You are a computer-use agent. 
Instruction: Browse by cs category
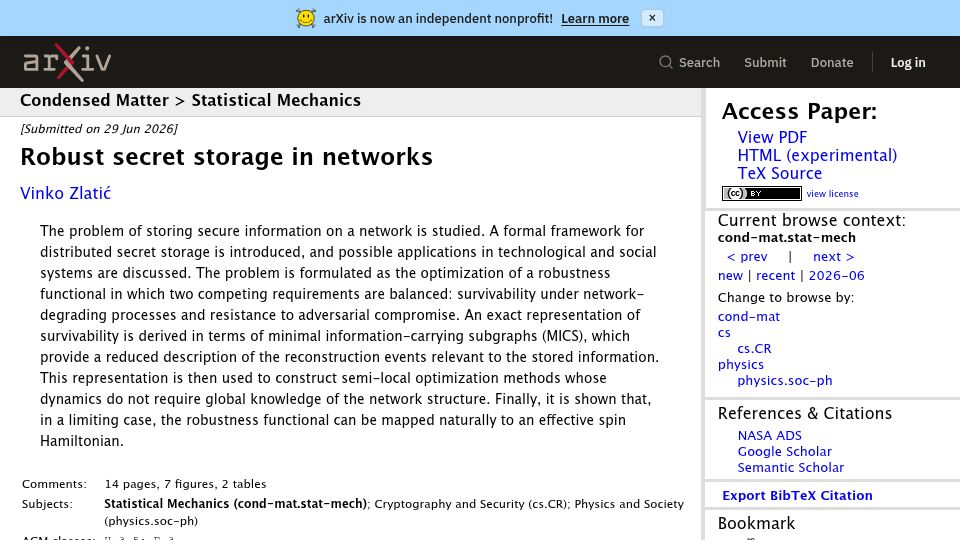[x=724, y=332]
